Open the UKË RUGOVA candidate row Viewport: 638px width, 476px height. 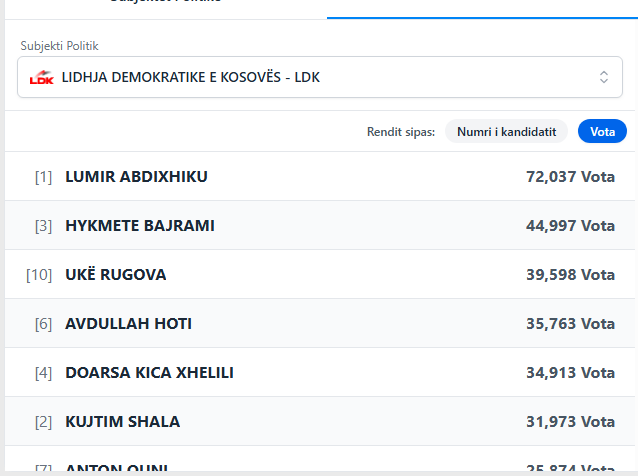115,275
